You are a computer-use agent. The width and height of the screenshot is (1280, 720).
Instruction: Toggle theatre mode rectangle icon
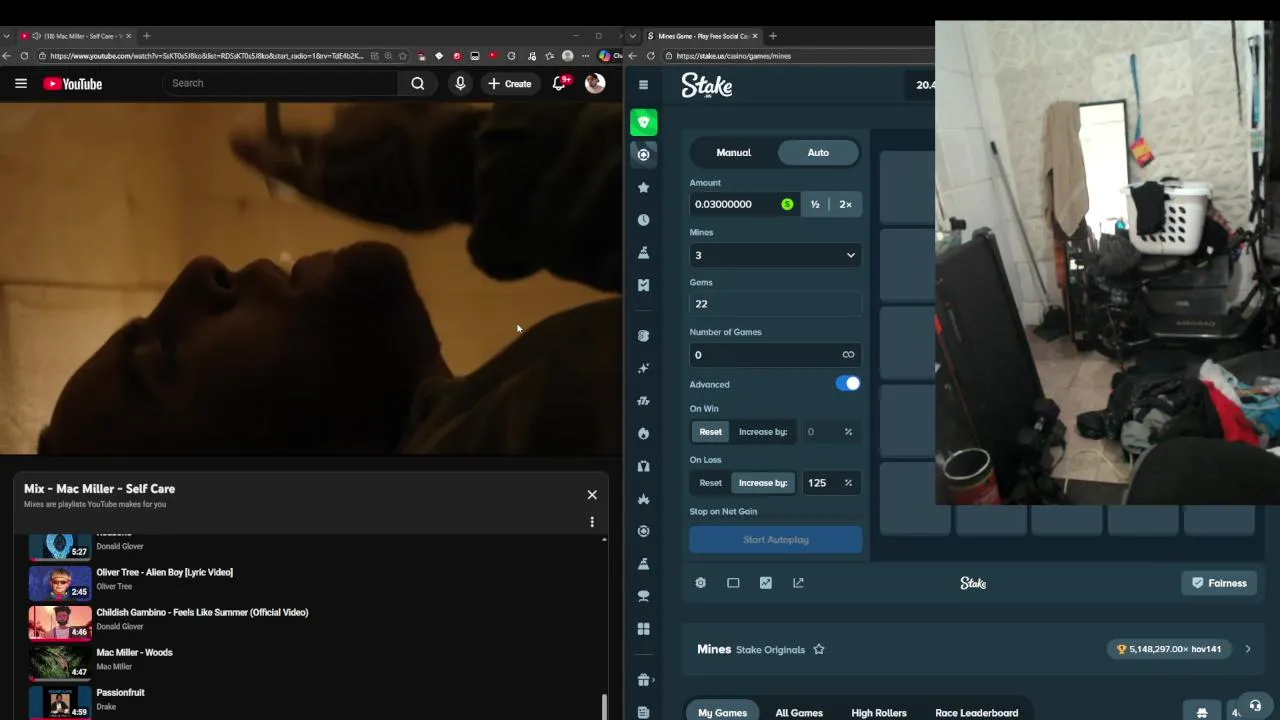tap(733, 583)
